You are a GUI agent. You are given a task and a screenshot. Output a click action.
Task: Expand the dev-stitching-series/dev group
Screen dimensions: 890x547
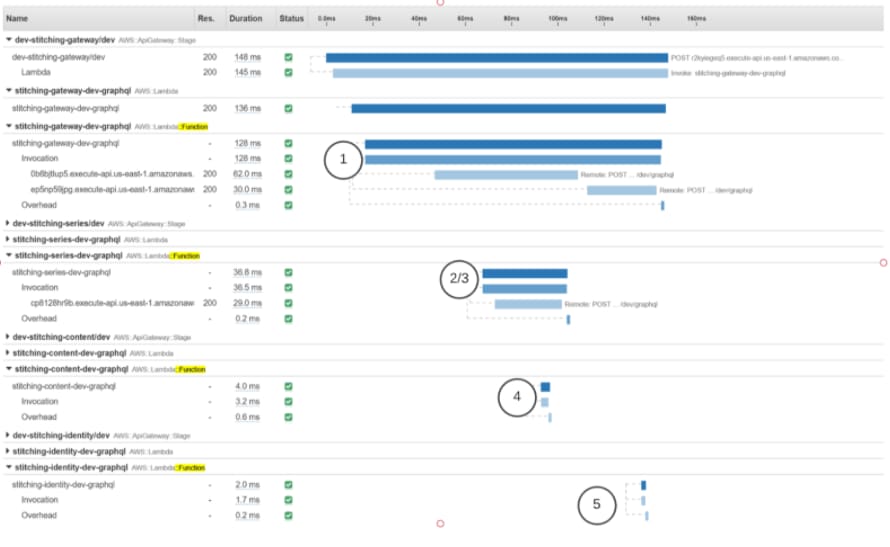7,223
